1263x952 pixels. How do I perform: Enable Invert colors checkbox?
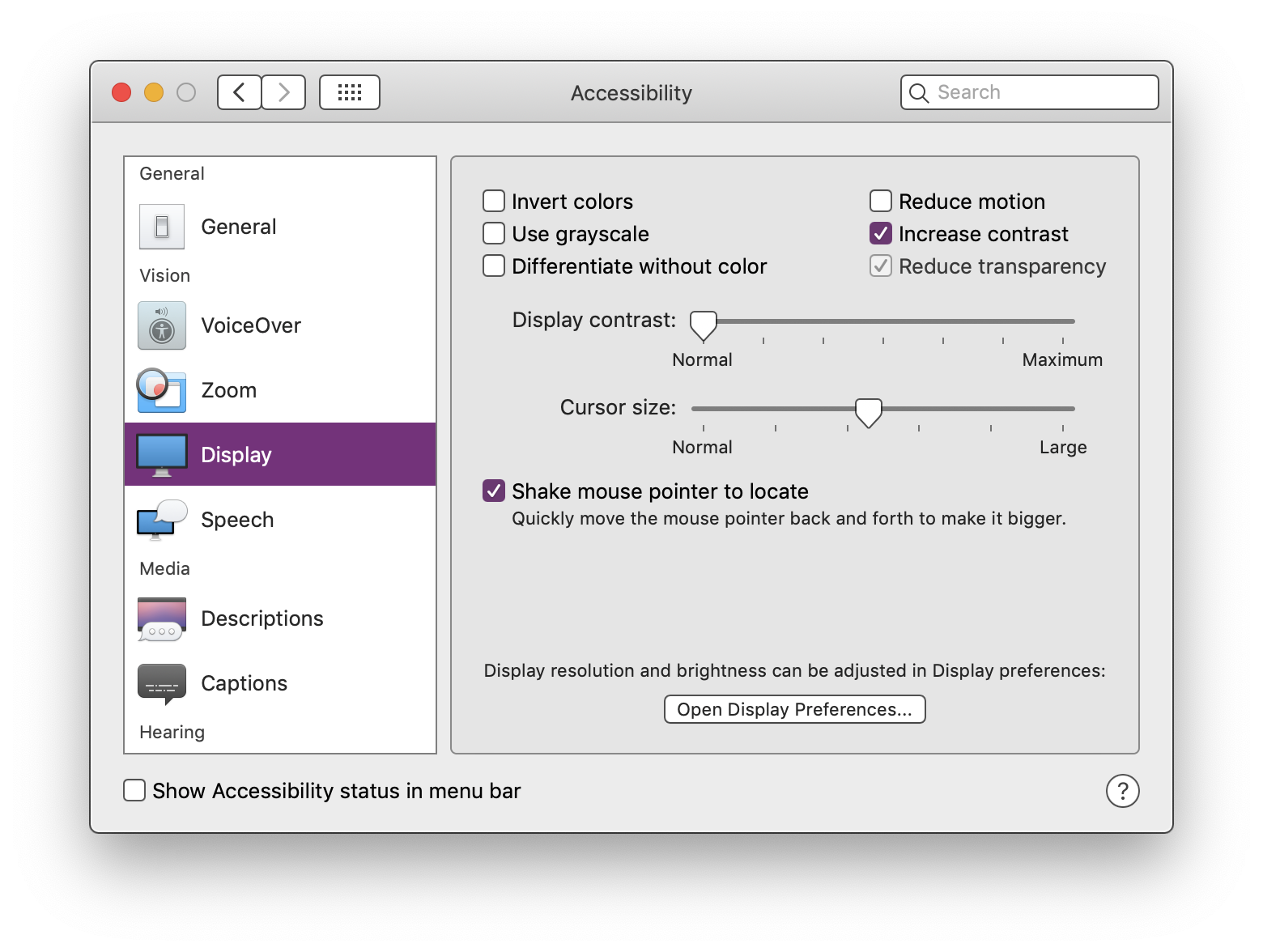tap(494, 201)
